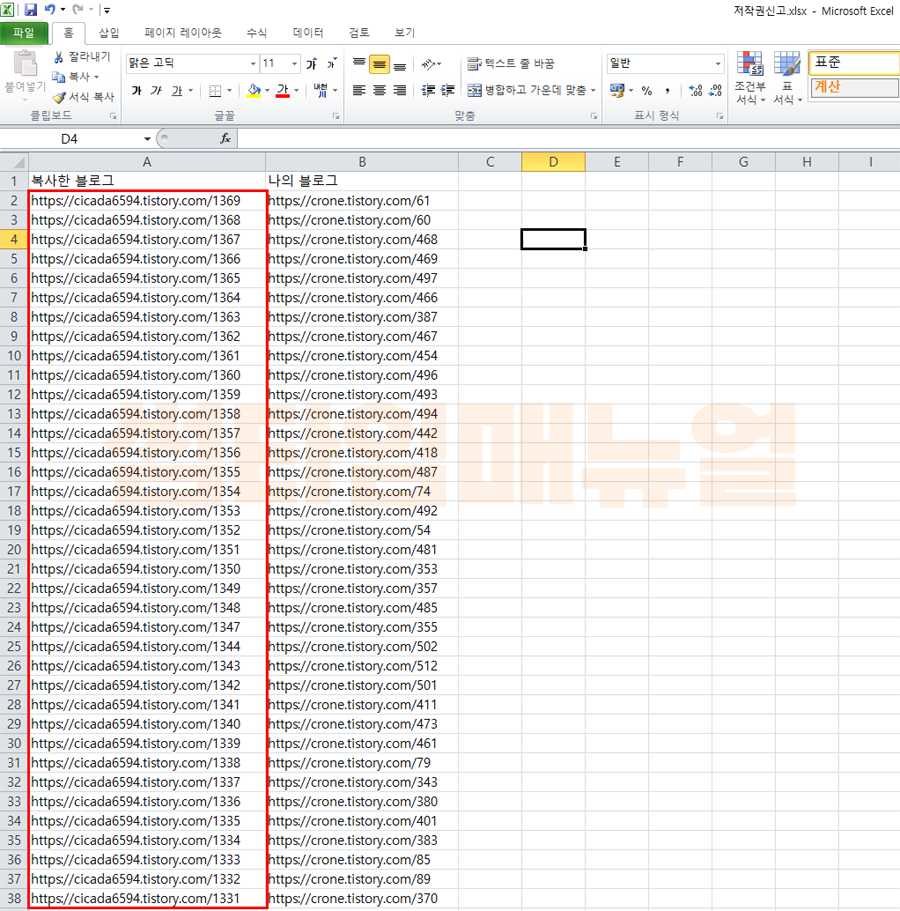Switch to the 보기 View tab
900x911 pixels.
coord(405,33)
